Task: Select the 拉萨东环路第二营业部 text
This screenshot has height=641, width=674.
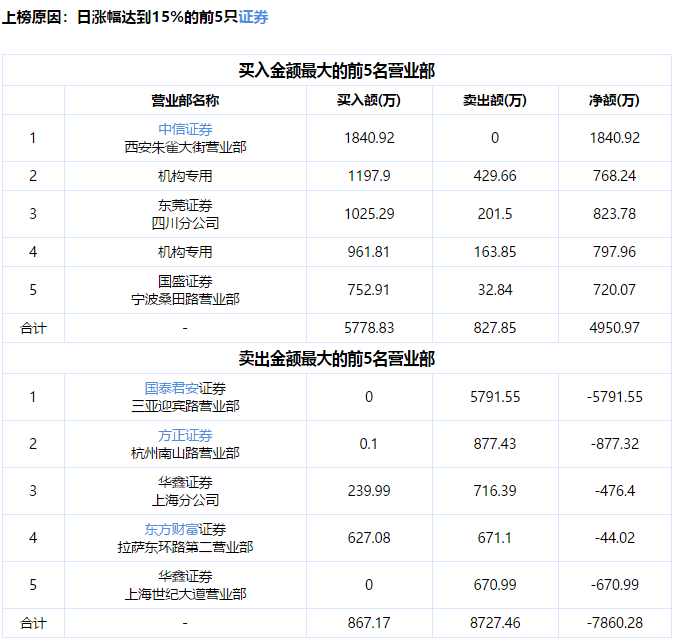Action: click(185, 547)
